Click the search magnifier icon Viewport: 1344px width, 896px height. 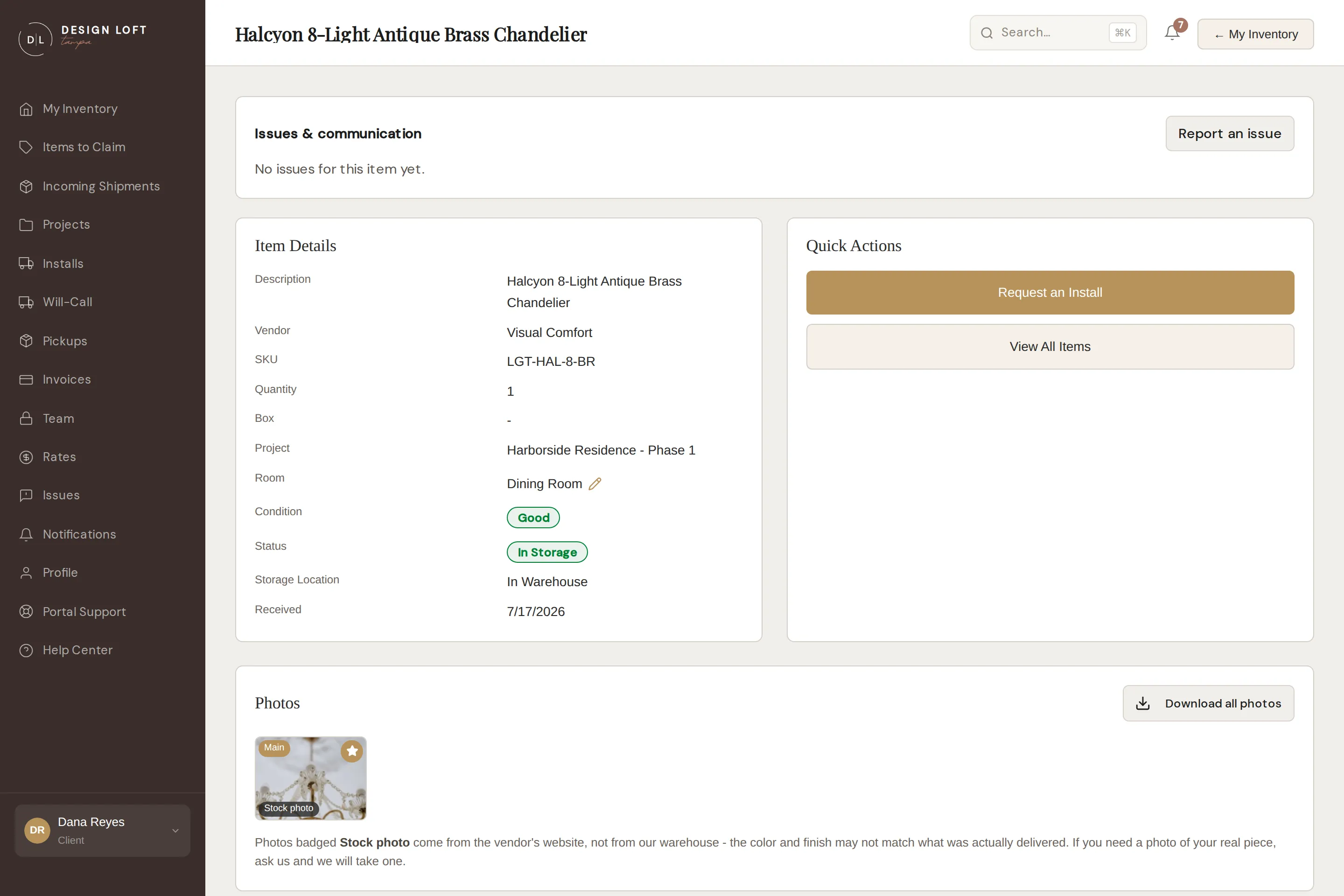tap(987, 33)
